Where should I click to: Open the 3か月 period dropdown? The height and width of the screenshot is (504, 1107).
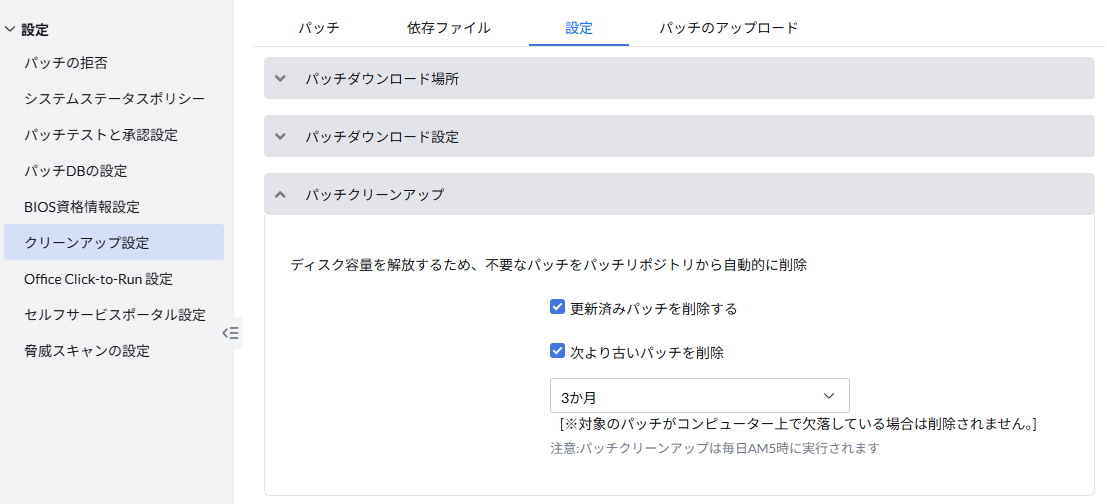[x=699, y=396]
